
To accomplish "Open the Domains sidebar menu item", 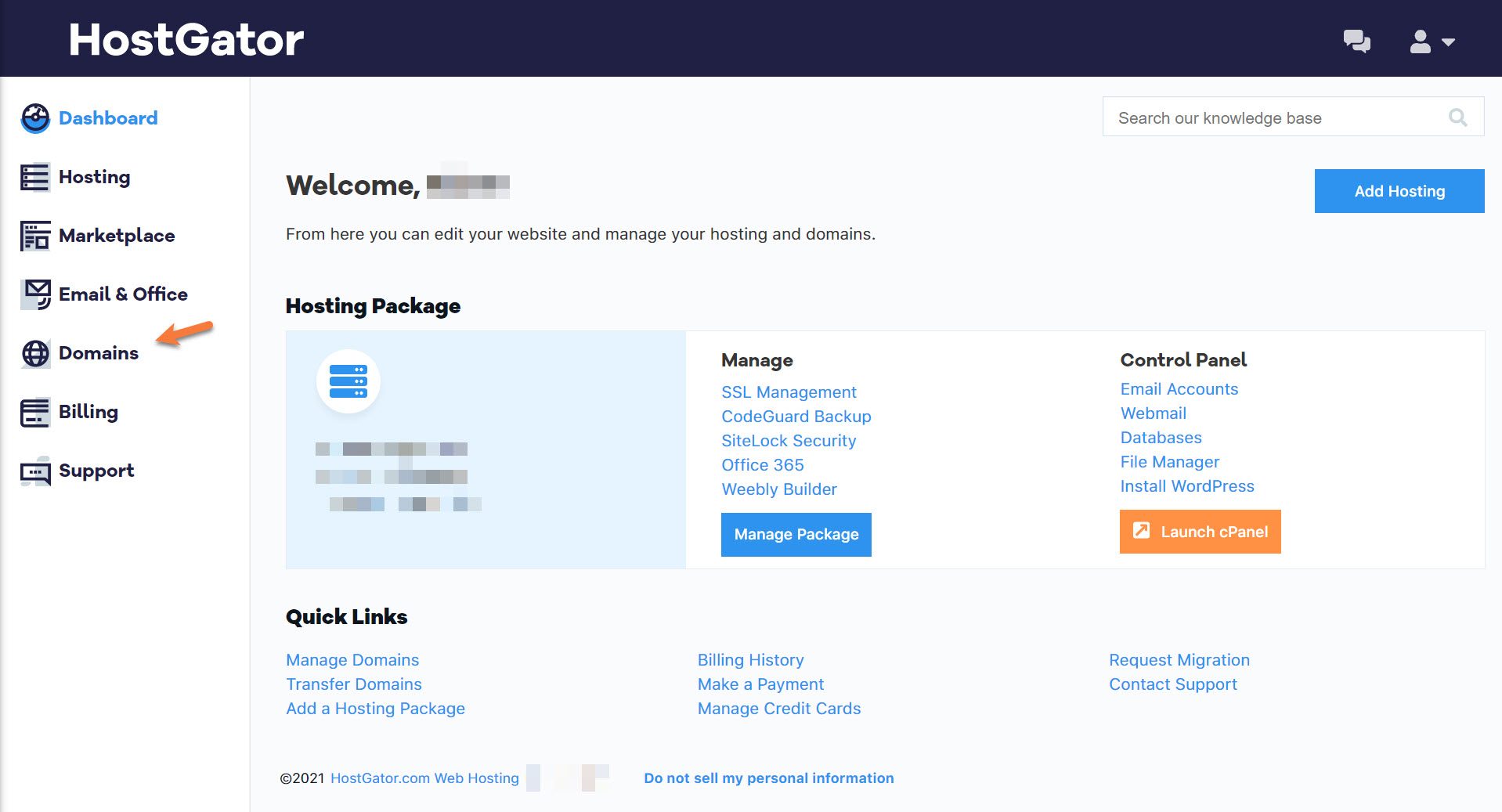I will tap(99, 353).
